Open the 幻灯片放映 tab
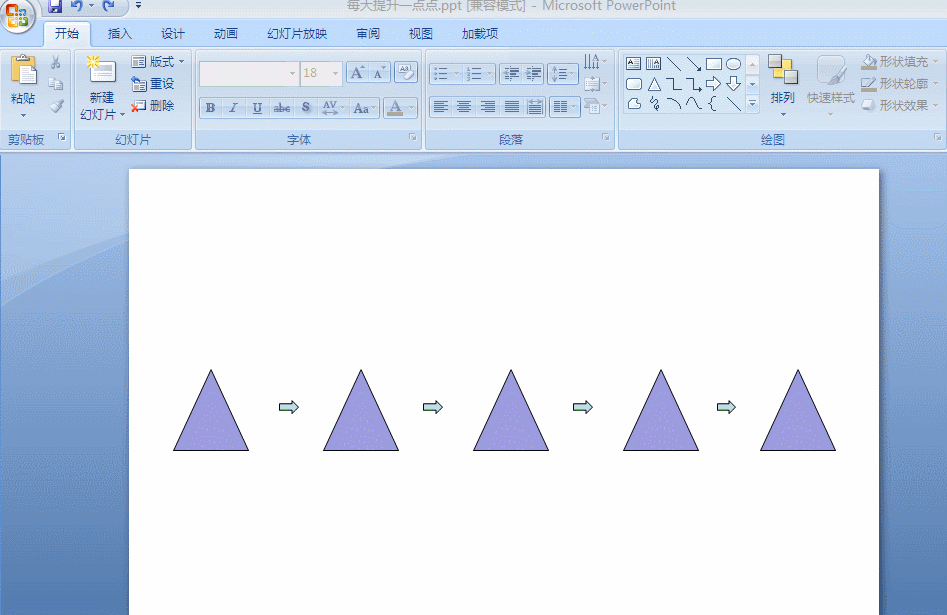 [297, 34]
